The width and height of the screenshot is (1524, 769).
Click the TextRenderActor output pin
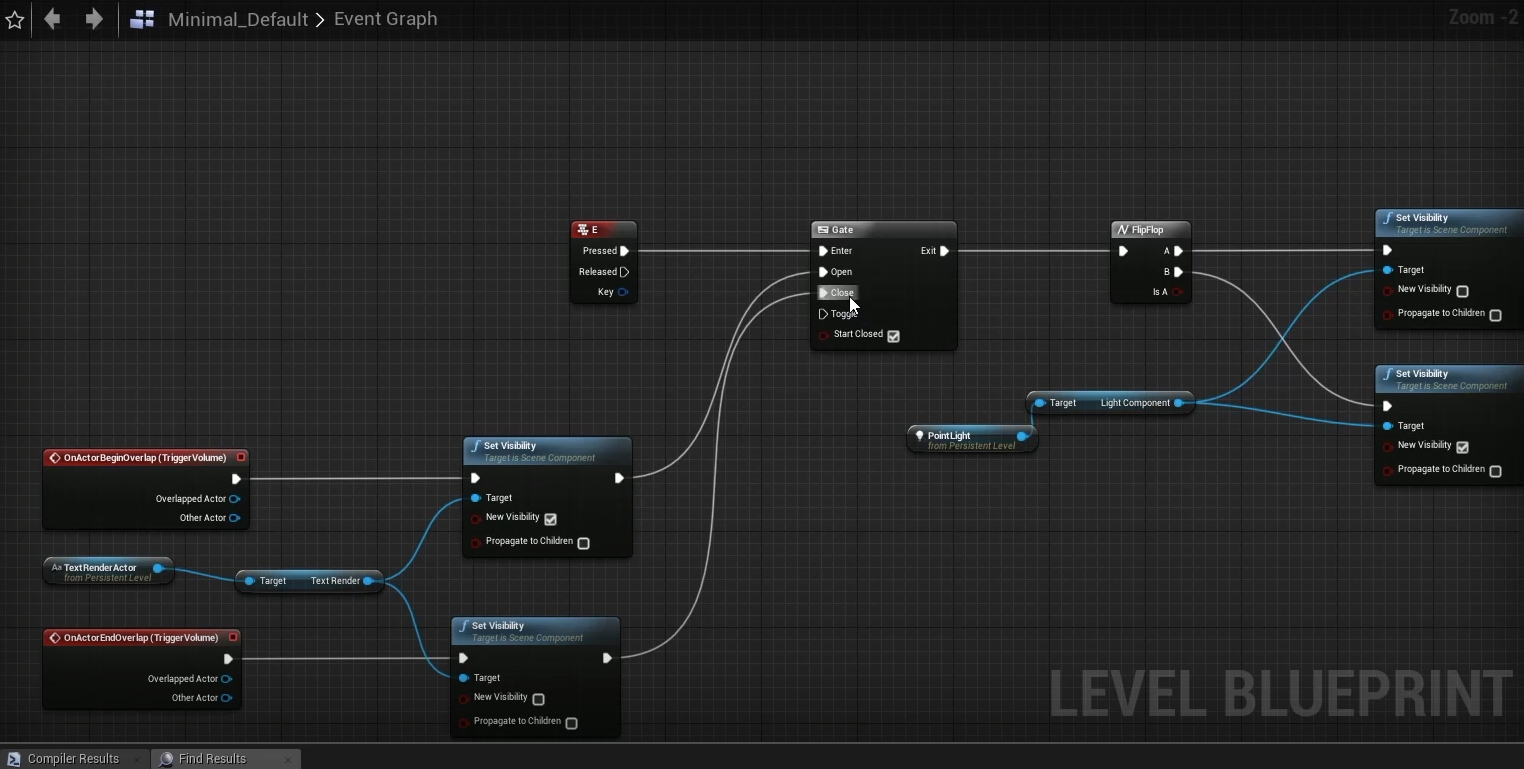pos(158,568)
